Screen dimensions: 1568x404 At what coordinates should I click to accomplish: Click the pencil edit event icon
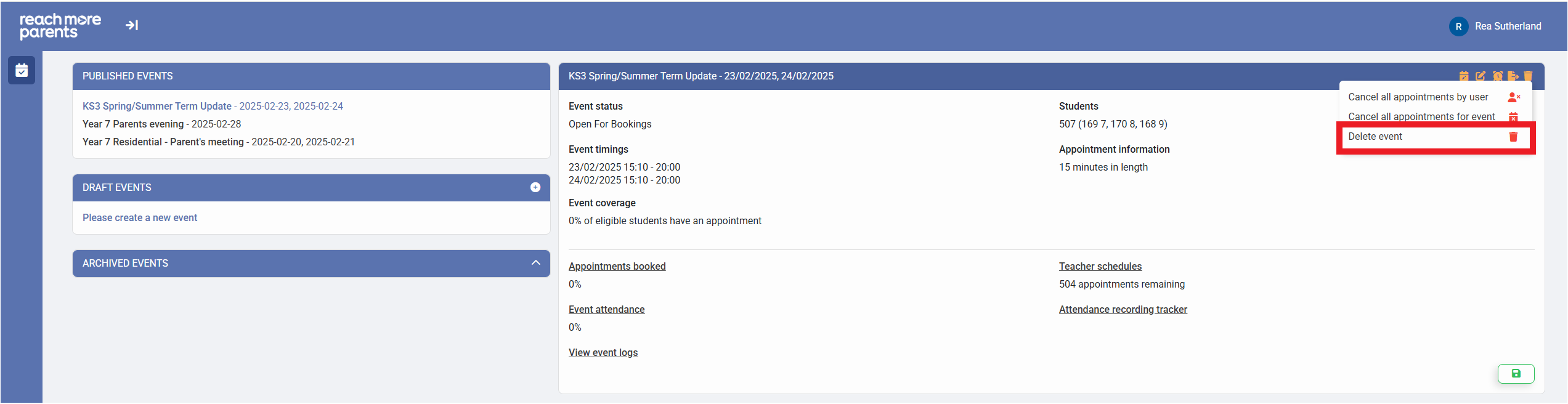tap(1481, 76)
